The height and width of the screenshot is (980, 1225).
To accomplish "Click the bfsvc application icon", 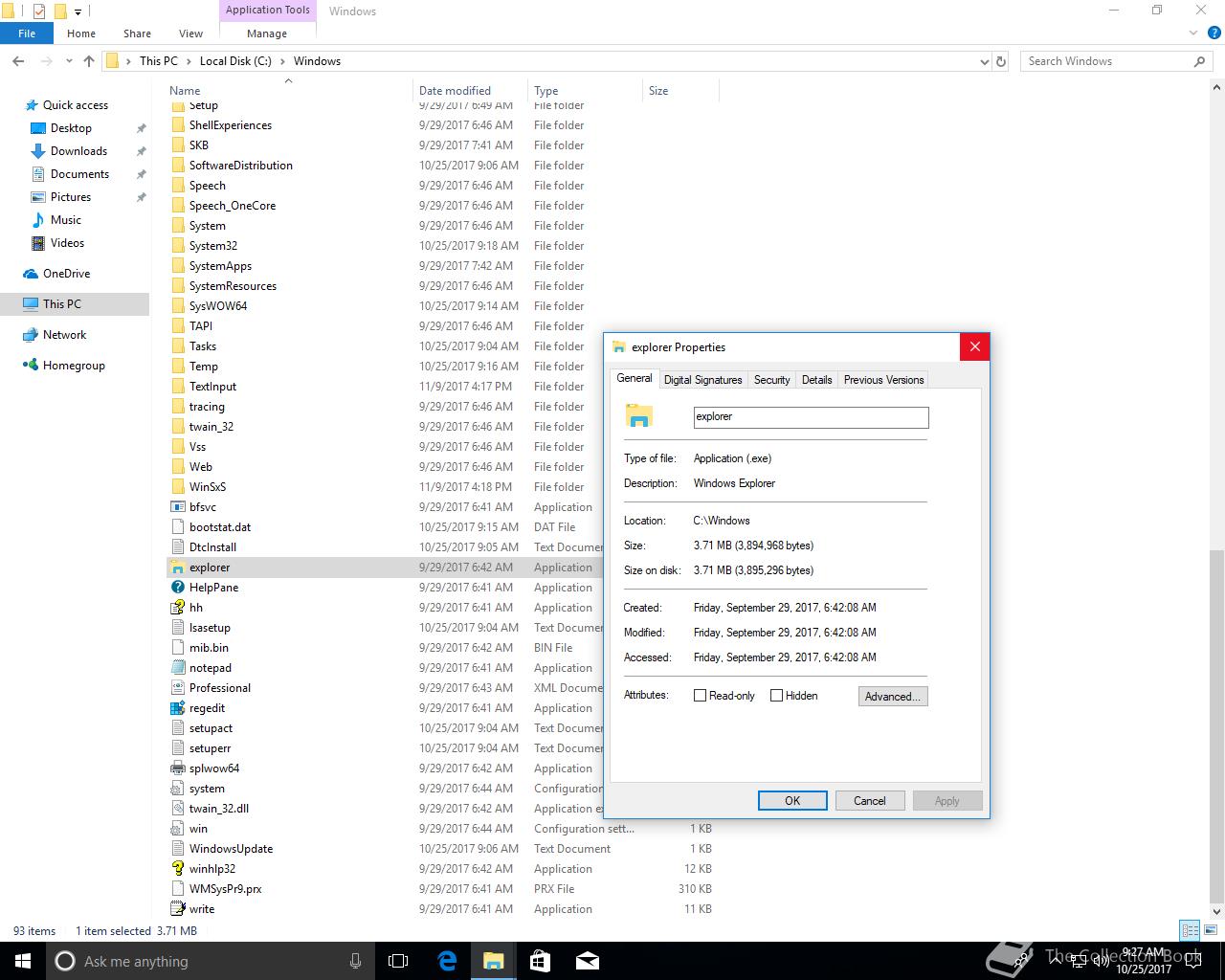I will coord(177,507).
